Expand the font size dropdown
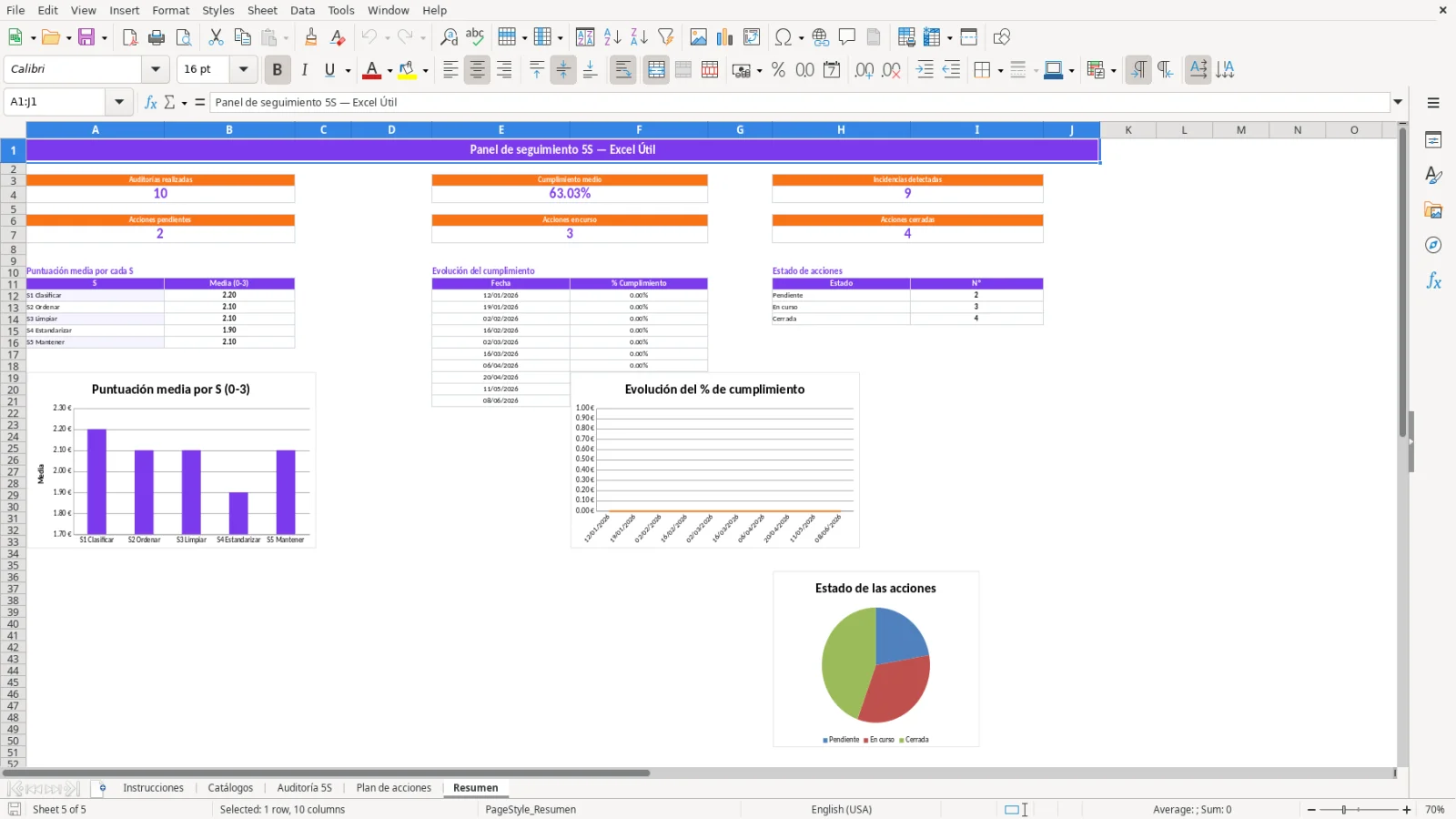Screen dimensions: 1456x819 (243, 69)
